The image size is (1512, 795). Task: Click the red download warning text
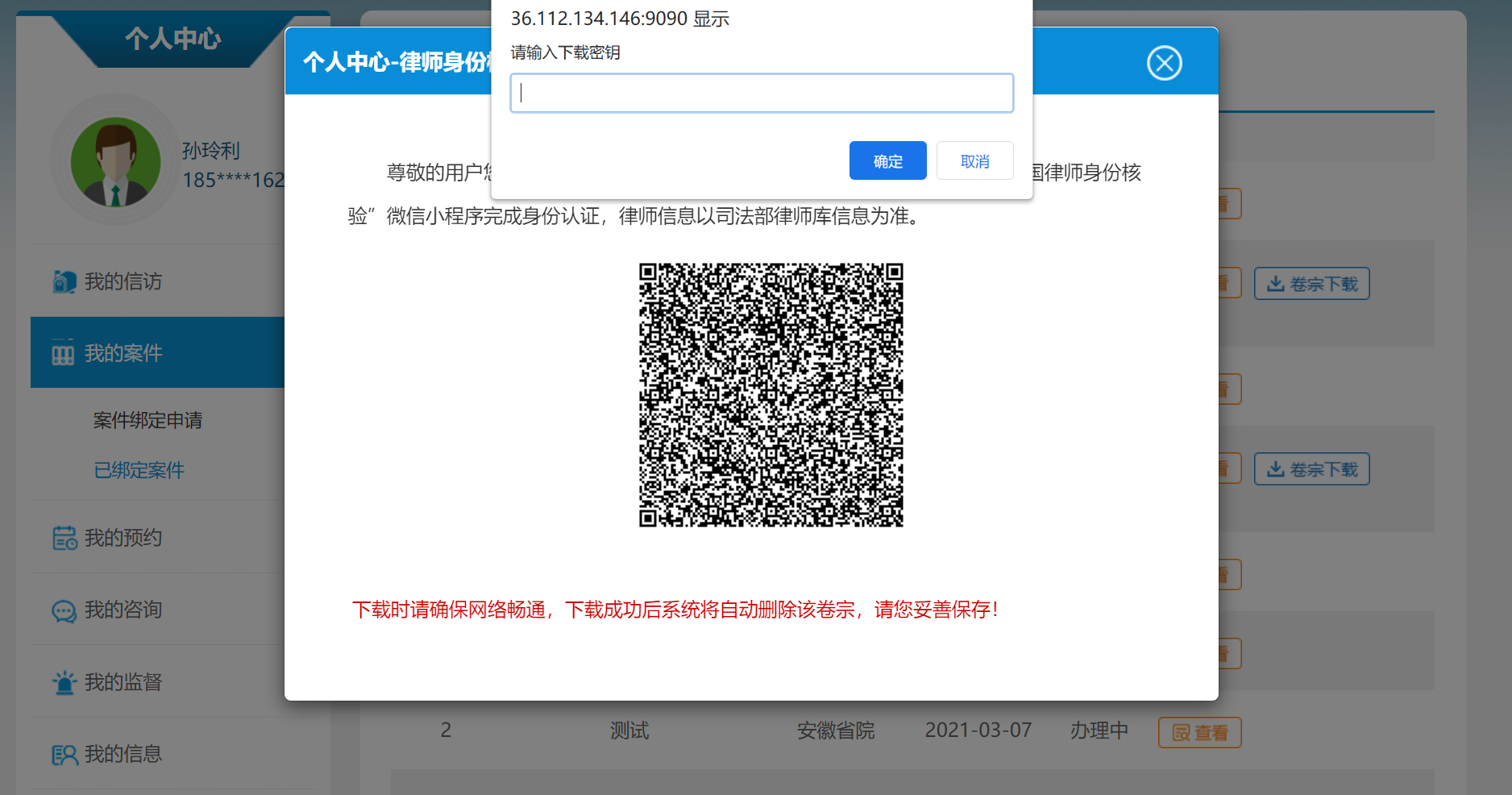tap(675, 610)
